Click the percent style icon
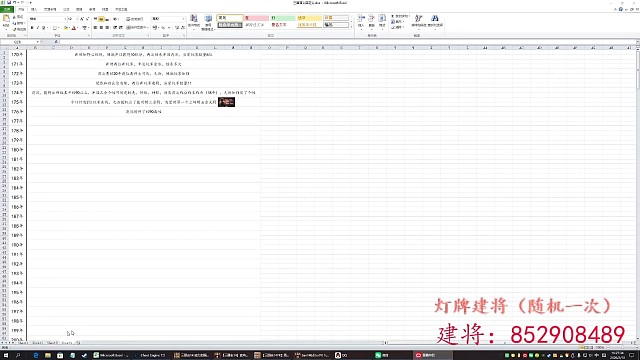Screen dimensions: 640x360 pos(163,28)
